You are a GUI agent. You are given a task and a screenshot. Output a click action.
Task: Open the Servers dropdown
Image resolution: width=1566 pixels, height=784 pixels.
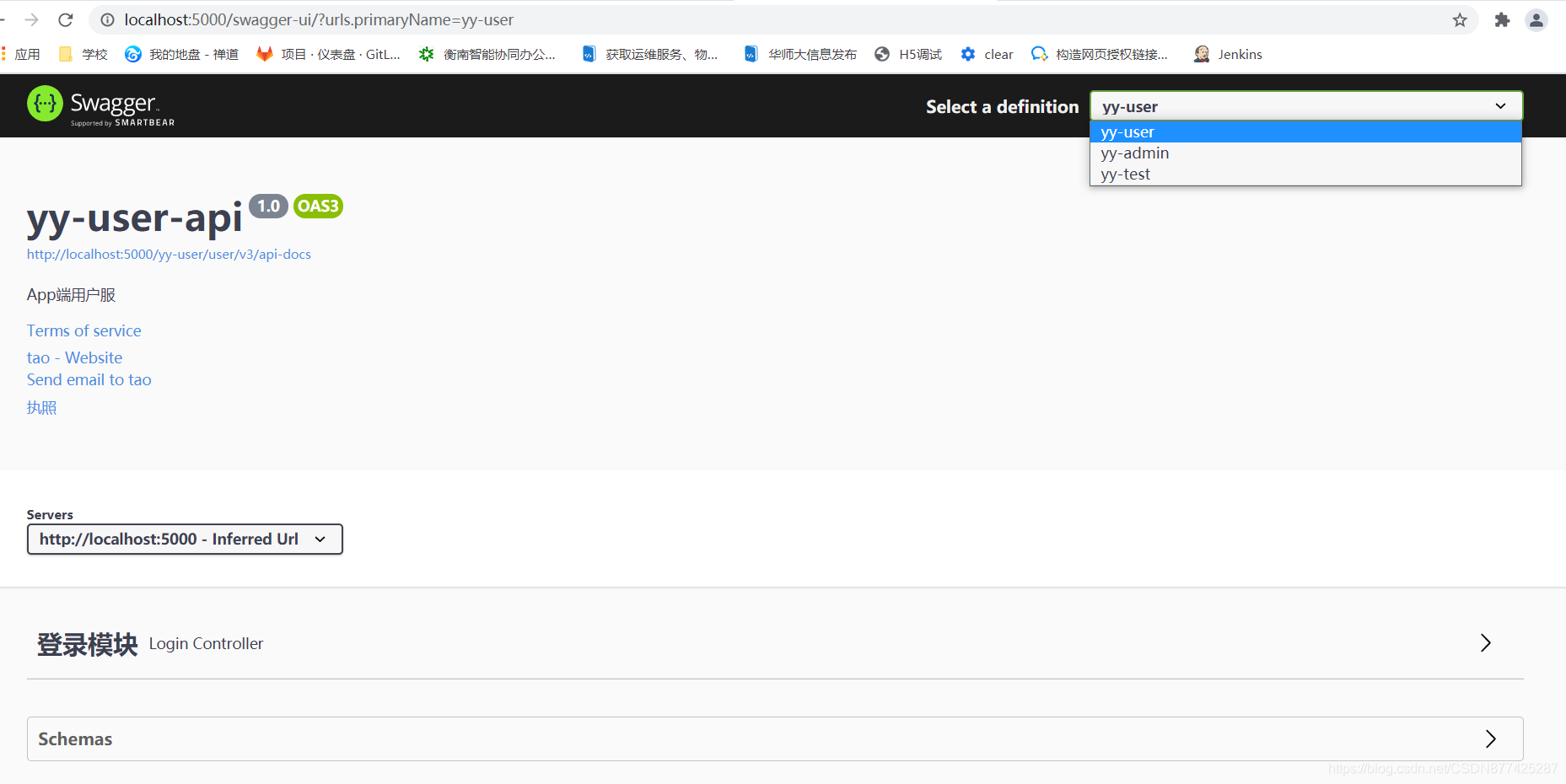tap(185, 539)
